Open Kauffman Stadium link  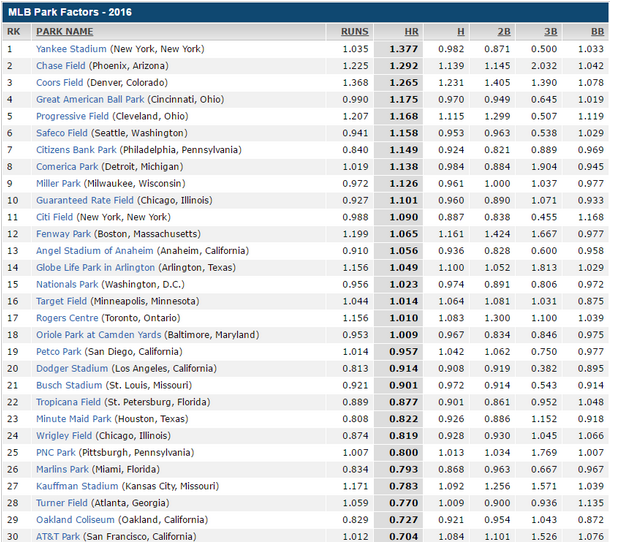(77, 486)
